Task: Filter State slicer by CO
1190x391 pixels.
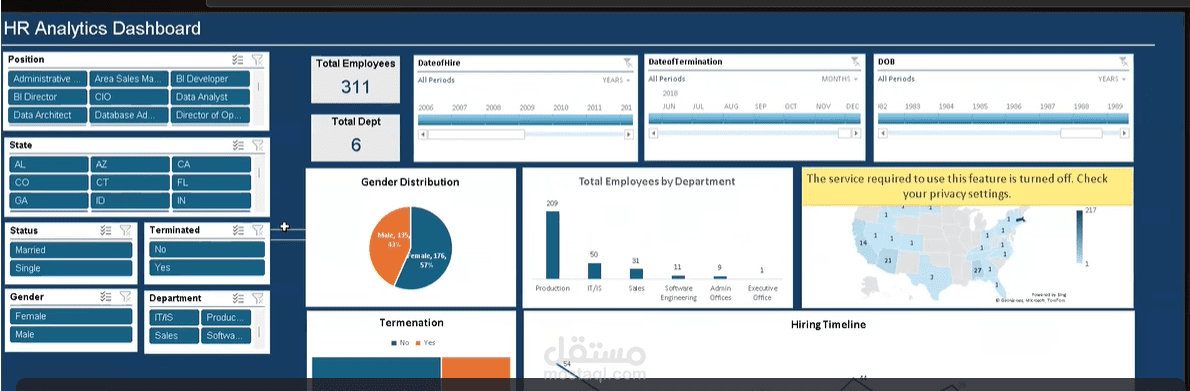Action: [x=48, y=183]
